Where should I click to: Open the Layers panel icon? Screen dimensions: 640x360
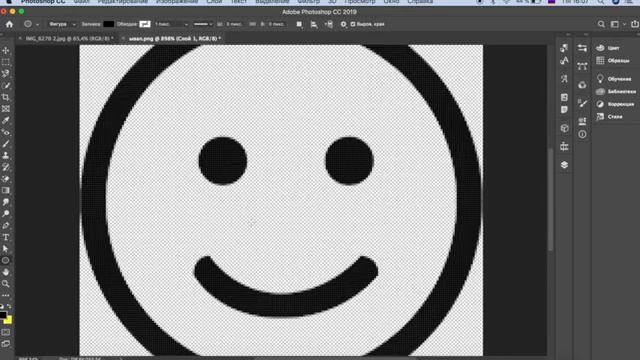pos(564,165)
